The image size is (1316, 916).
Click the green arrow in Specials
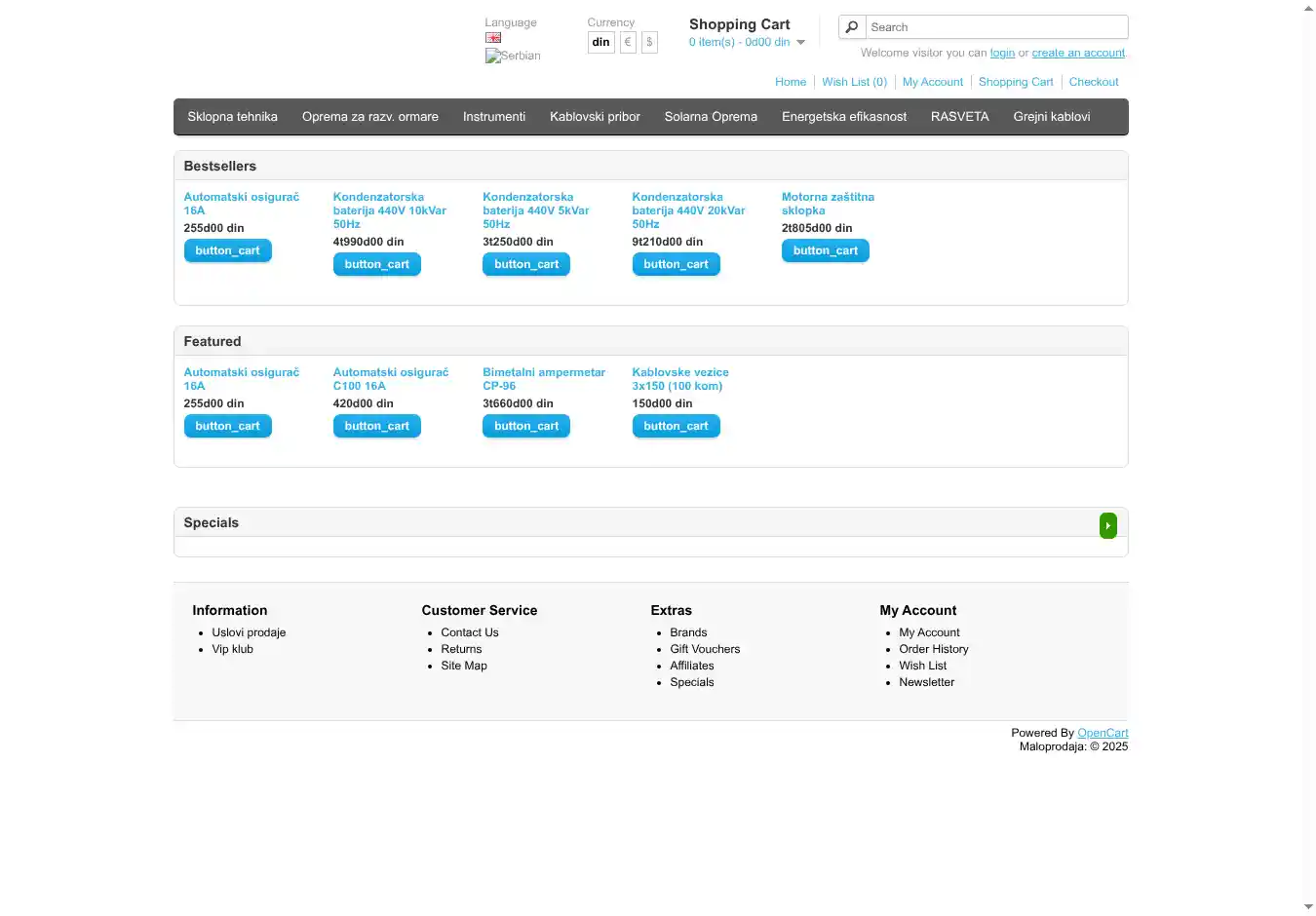[x=1107, y=526]
